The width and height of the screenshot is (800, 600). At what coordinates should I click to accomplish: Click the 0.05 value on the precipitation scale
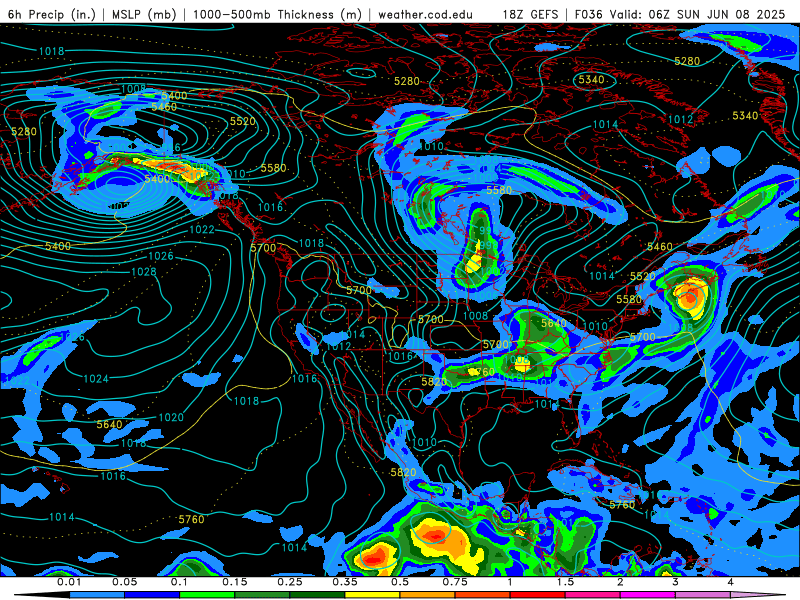pyautogui.click(x=124, y=582)
